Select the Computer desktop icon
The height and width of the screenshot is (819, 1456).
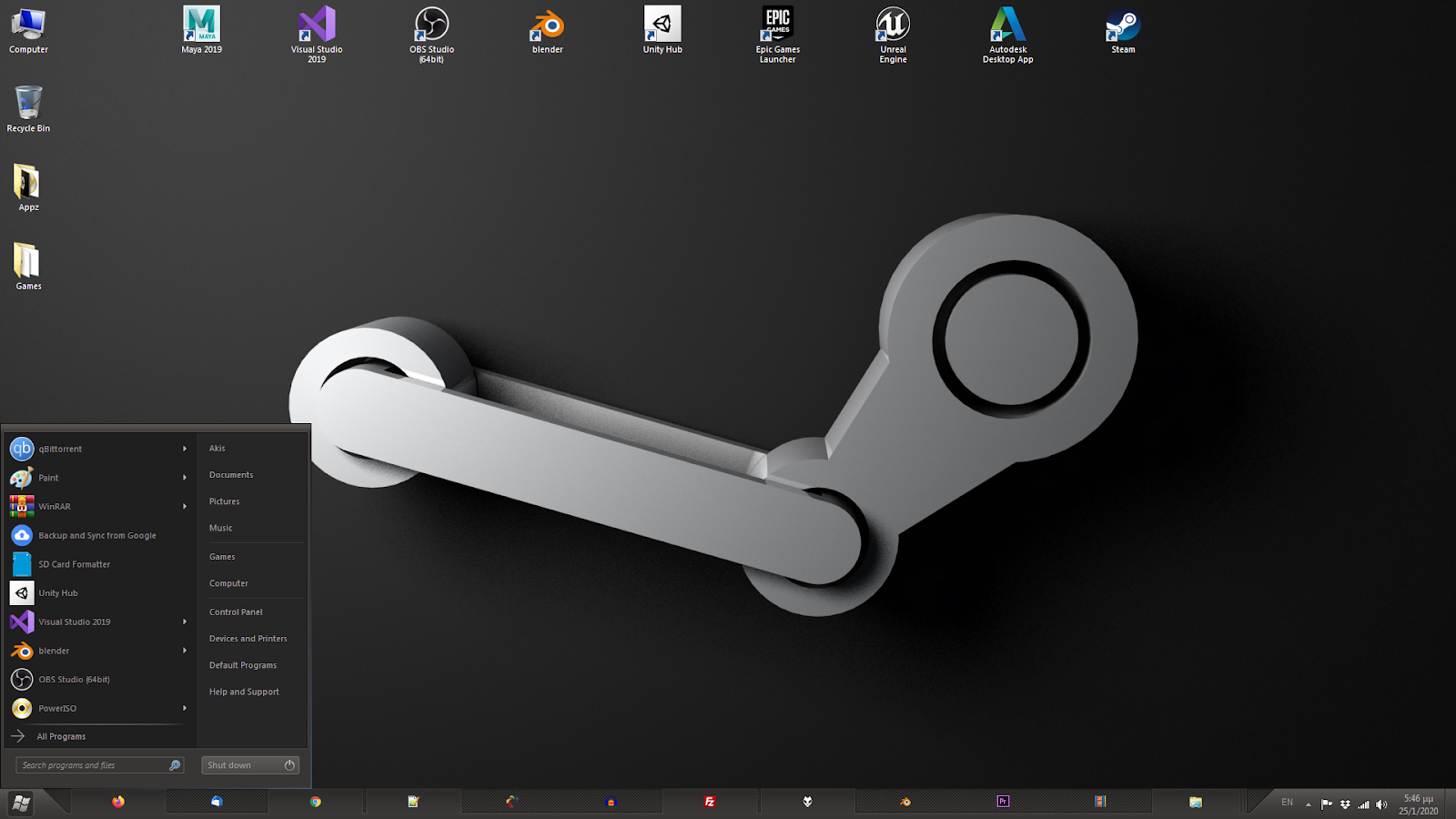tap(28, 30)
